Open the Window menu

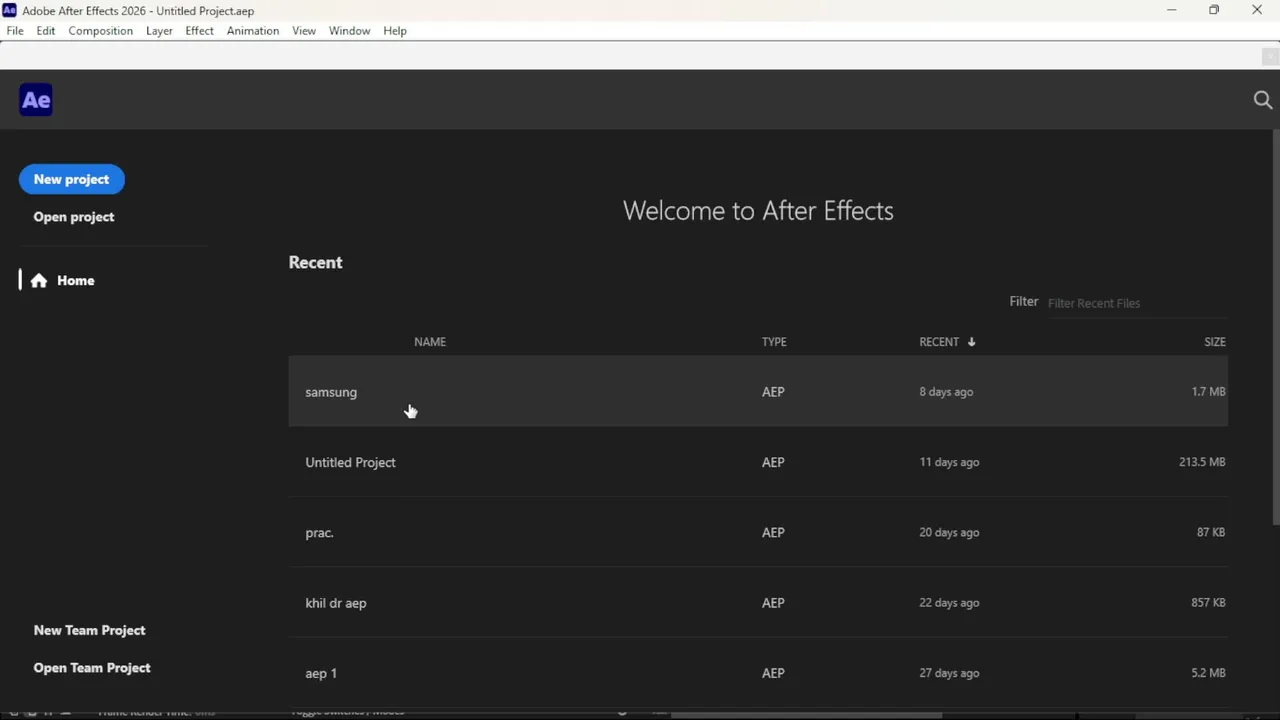350,31
